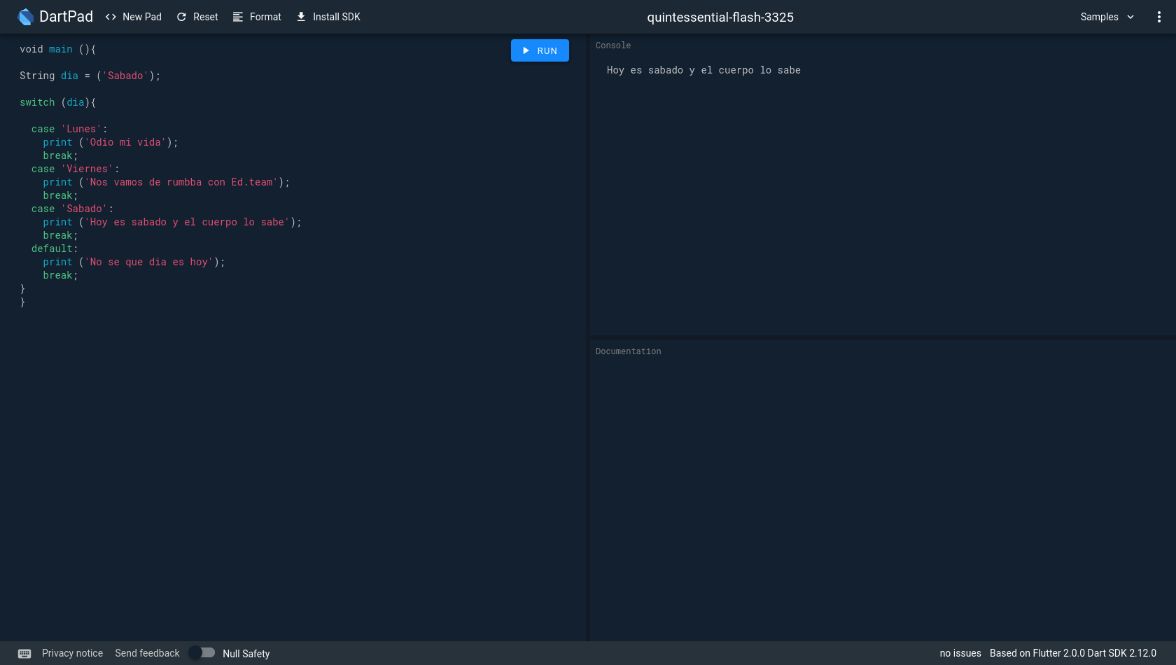Screen dimensions: 1176x665
Task: Create a new pad with New Pad
Action: click(133, 17)
